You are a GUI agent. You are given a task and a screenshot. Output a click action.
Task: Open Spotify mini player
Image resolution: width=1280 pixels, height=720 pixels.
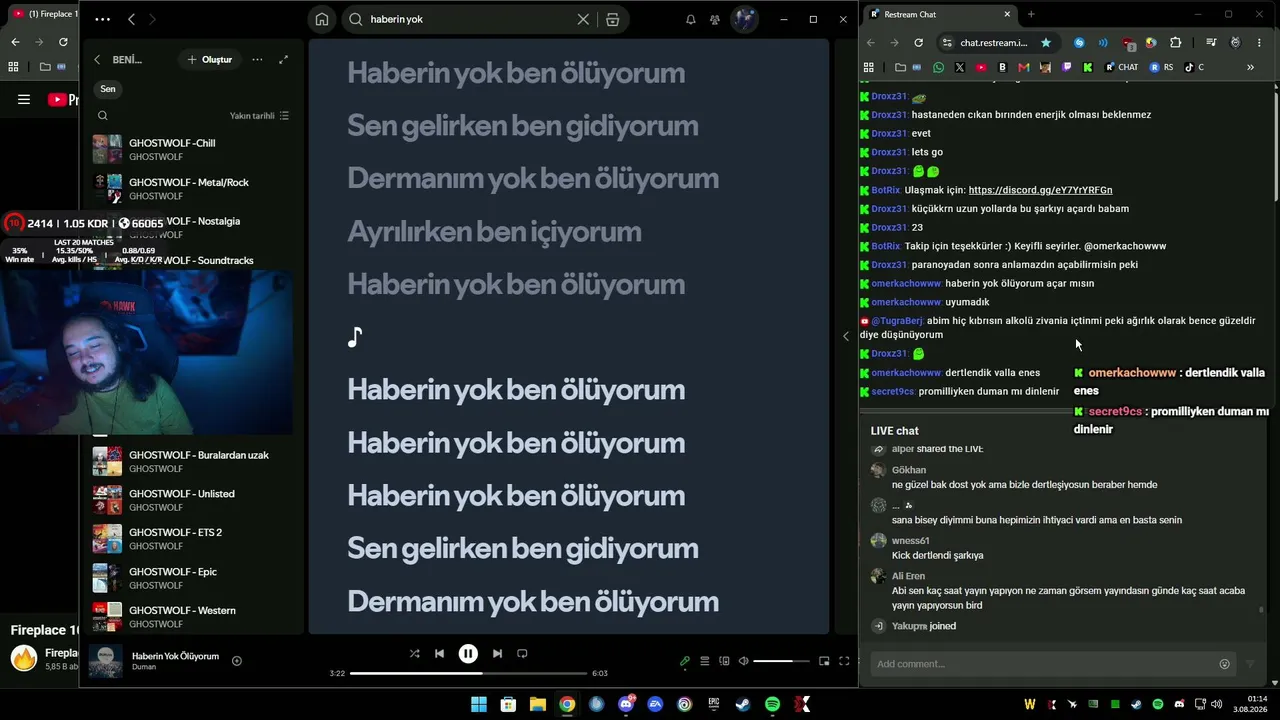(824, 661)
